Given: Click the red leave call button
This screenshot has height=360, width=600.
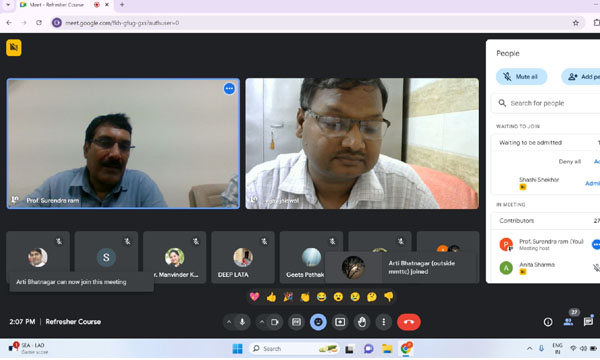Looking at the screenshot, I should 409,322.
